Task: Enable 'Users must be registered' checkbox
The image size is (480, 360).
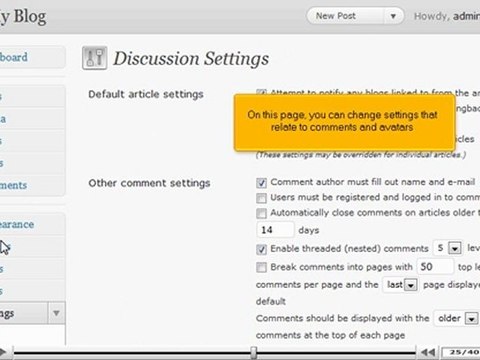Action: 261,198
